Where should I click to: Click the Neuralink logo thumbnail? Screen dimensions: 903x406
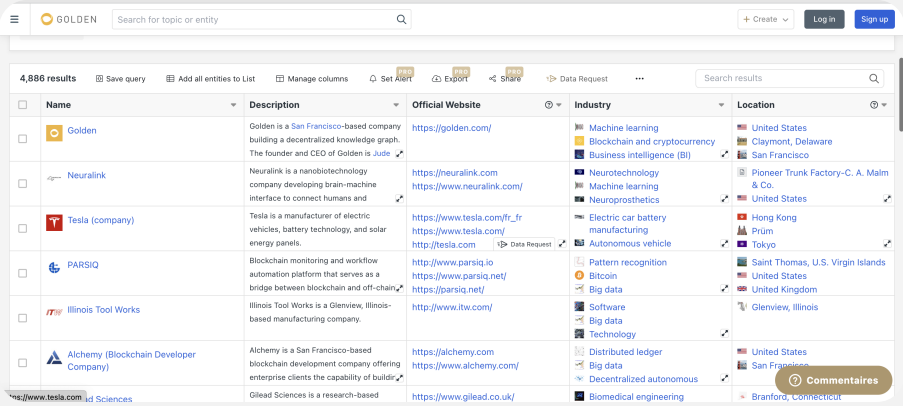[54, 178]
